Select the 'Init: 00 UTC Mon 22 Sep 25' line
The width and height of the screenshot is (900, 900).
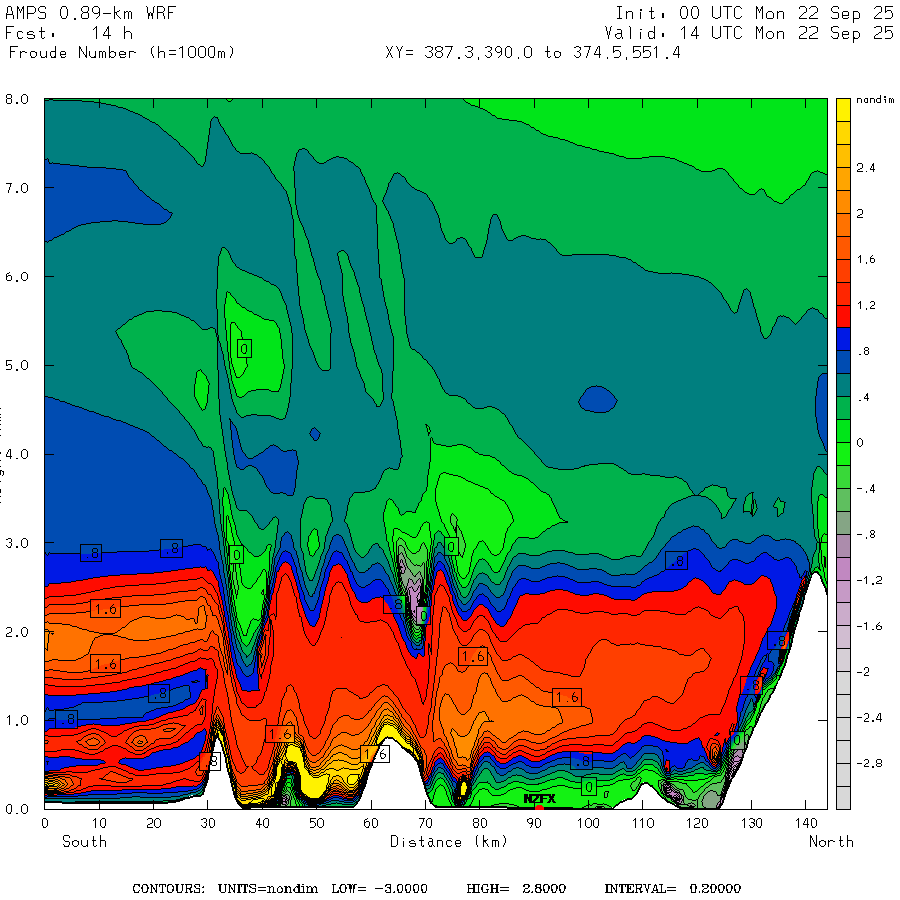[x=754, y=13]
